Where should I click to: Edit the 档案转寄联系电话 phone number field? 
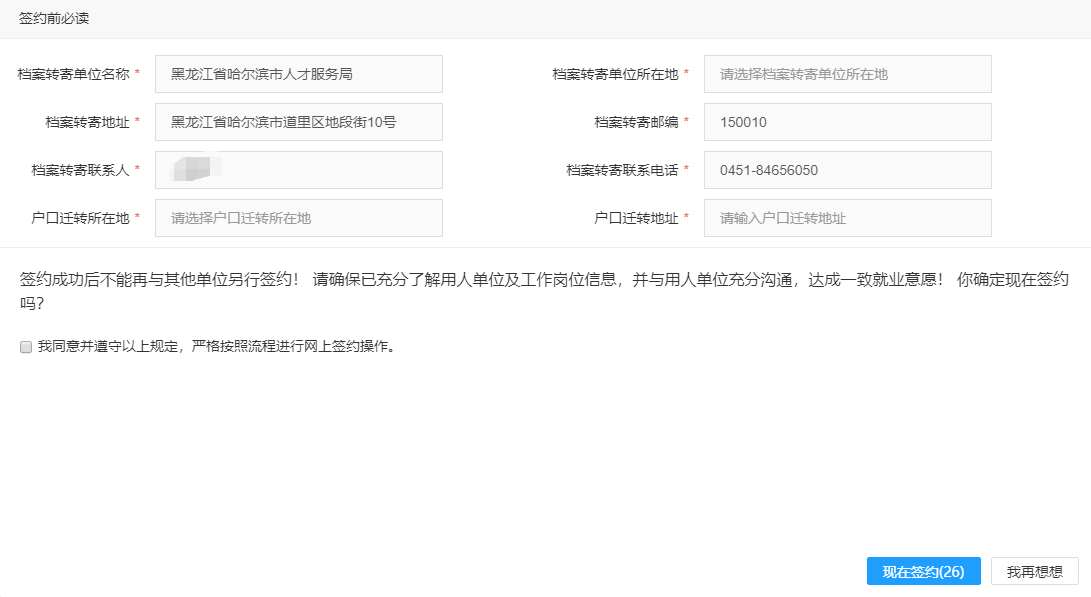[847, 170]
